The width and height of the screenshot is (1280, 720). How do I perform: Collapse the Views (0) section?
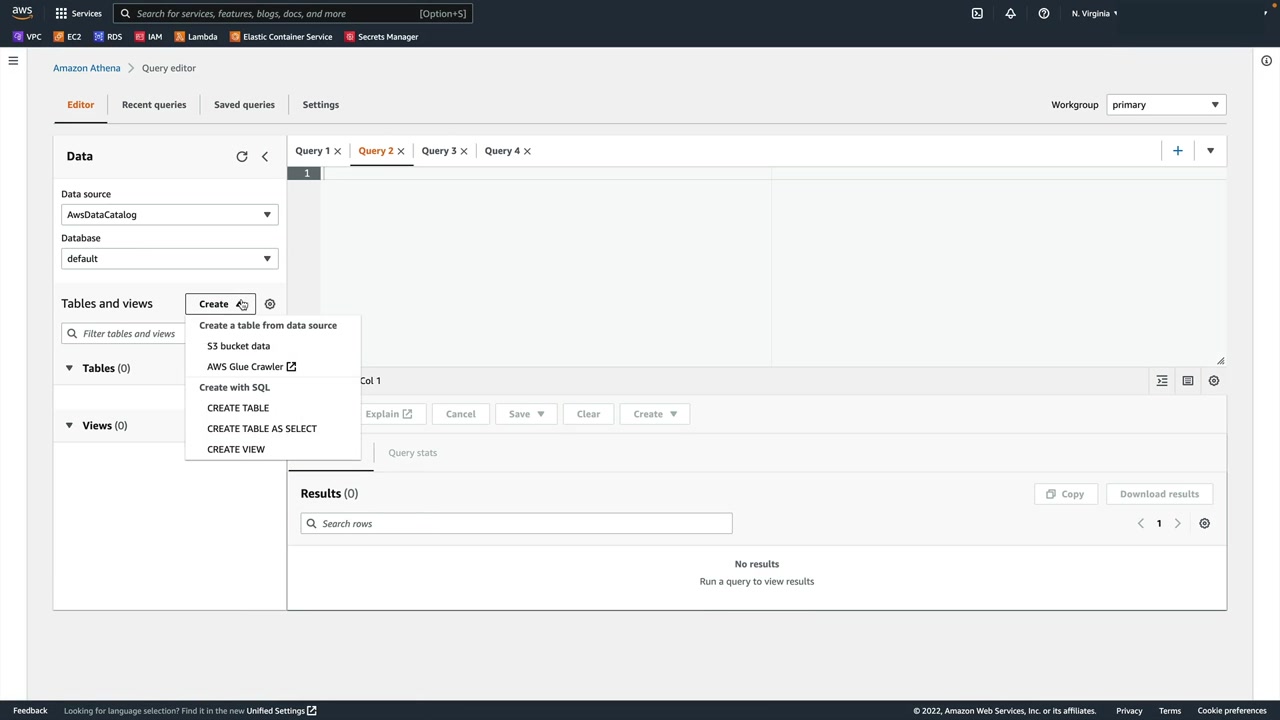click(69, 426)
